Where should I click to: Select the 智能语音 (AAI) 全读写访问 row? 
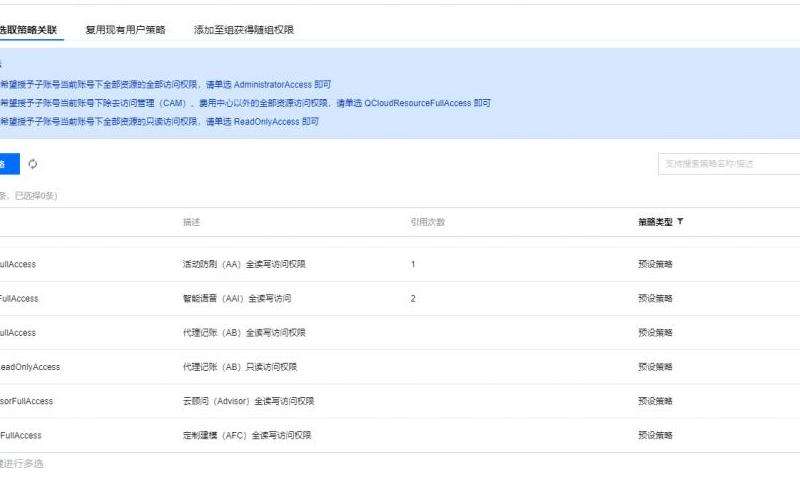point(230,298)
